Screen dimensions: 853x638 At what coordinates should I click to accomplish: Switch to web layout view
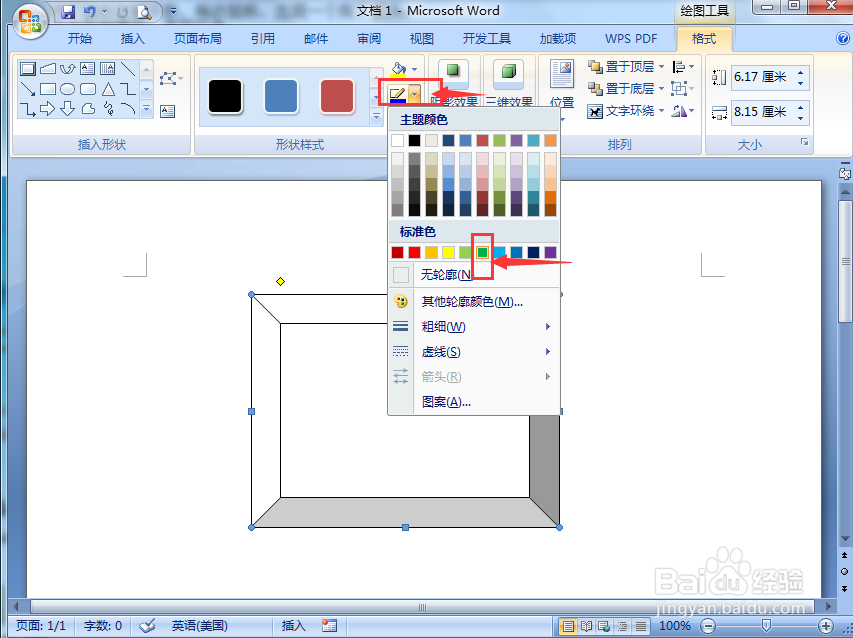(x=604, y=626)
